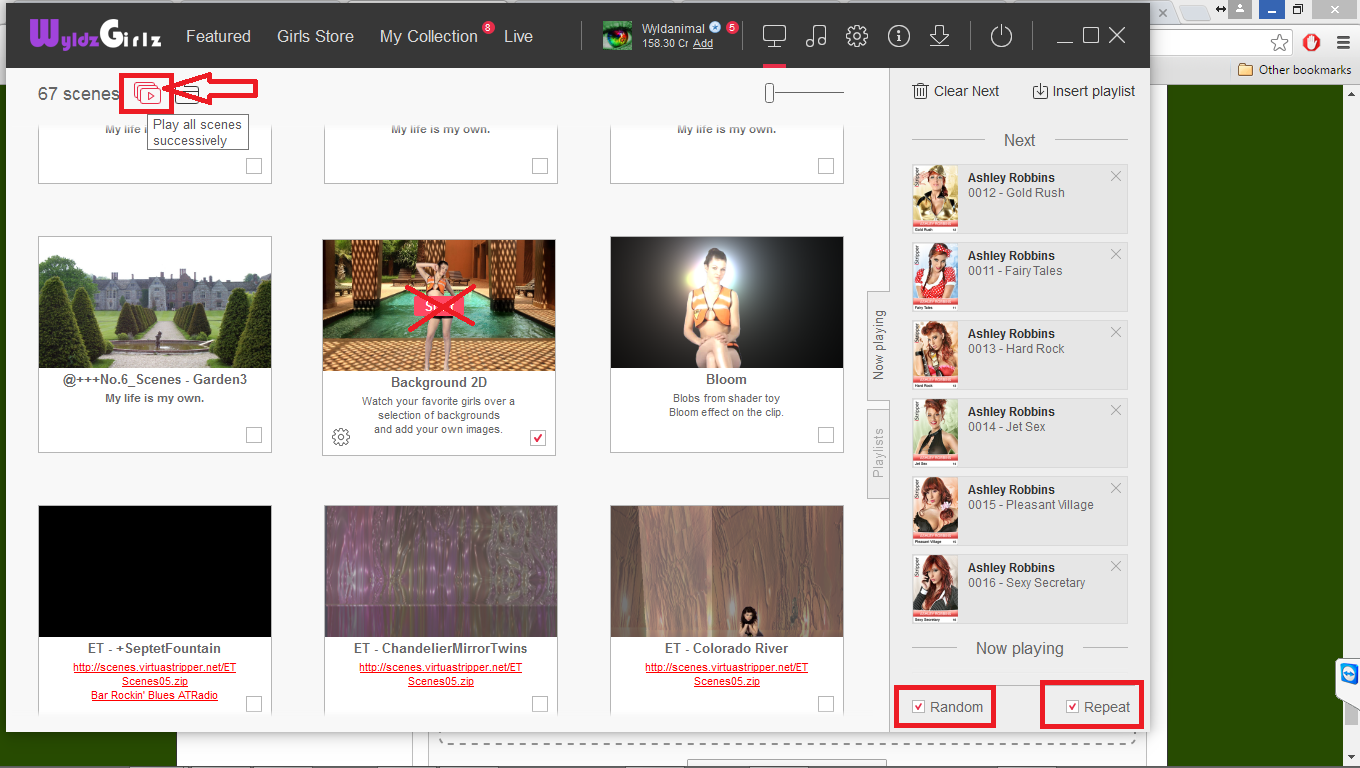Open the Girls Store tab
Viewport: 1360px width, 768px height.
(x=315, y=36)
